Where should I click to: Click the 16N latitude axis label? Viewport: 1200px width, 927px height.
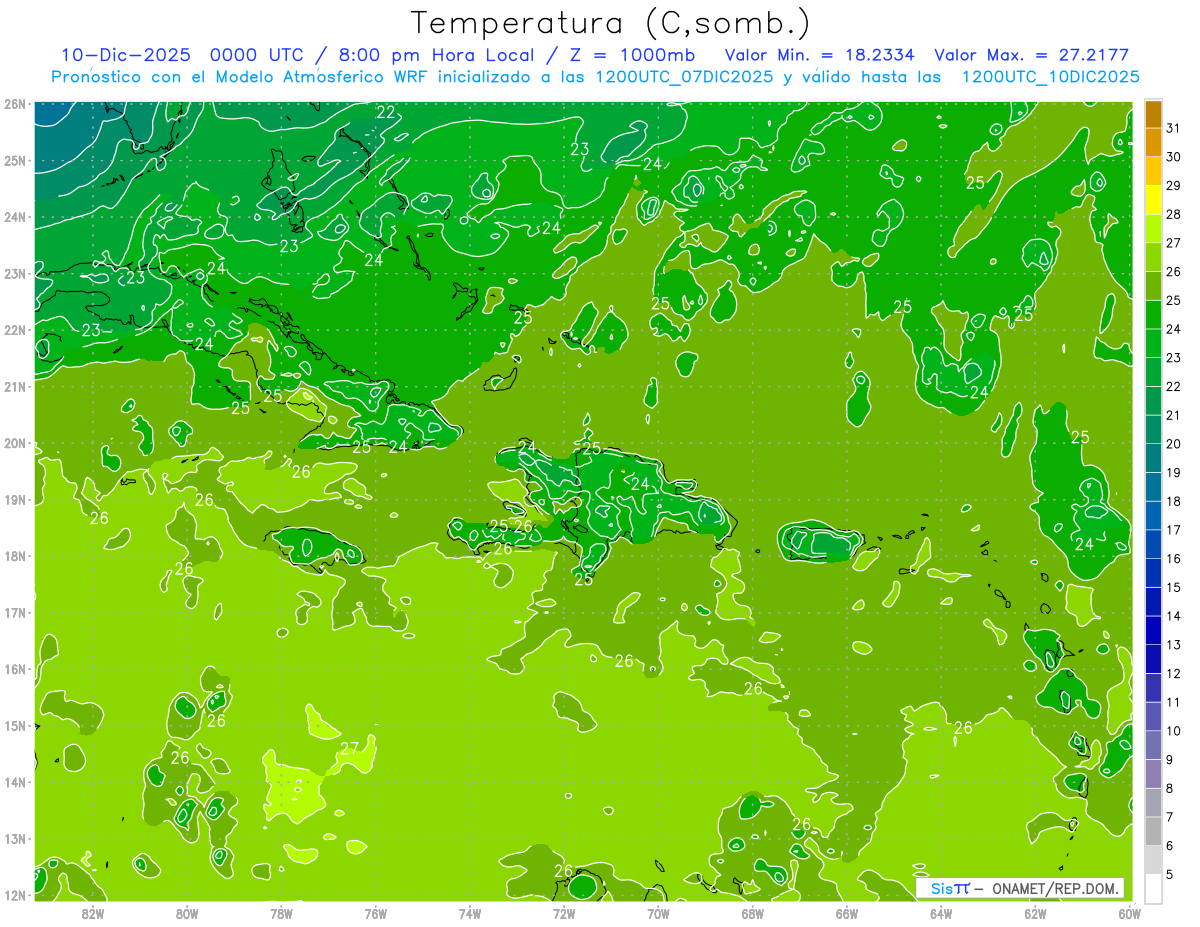pyautogui.click(x=15, y=669)
